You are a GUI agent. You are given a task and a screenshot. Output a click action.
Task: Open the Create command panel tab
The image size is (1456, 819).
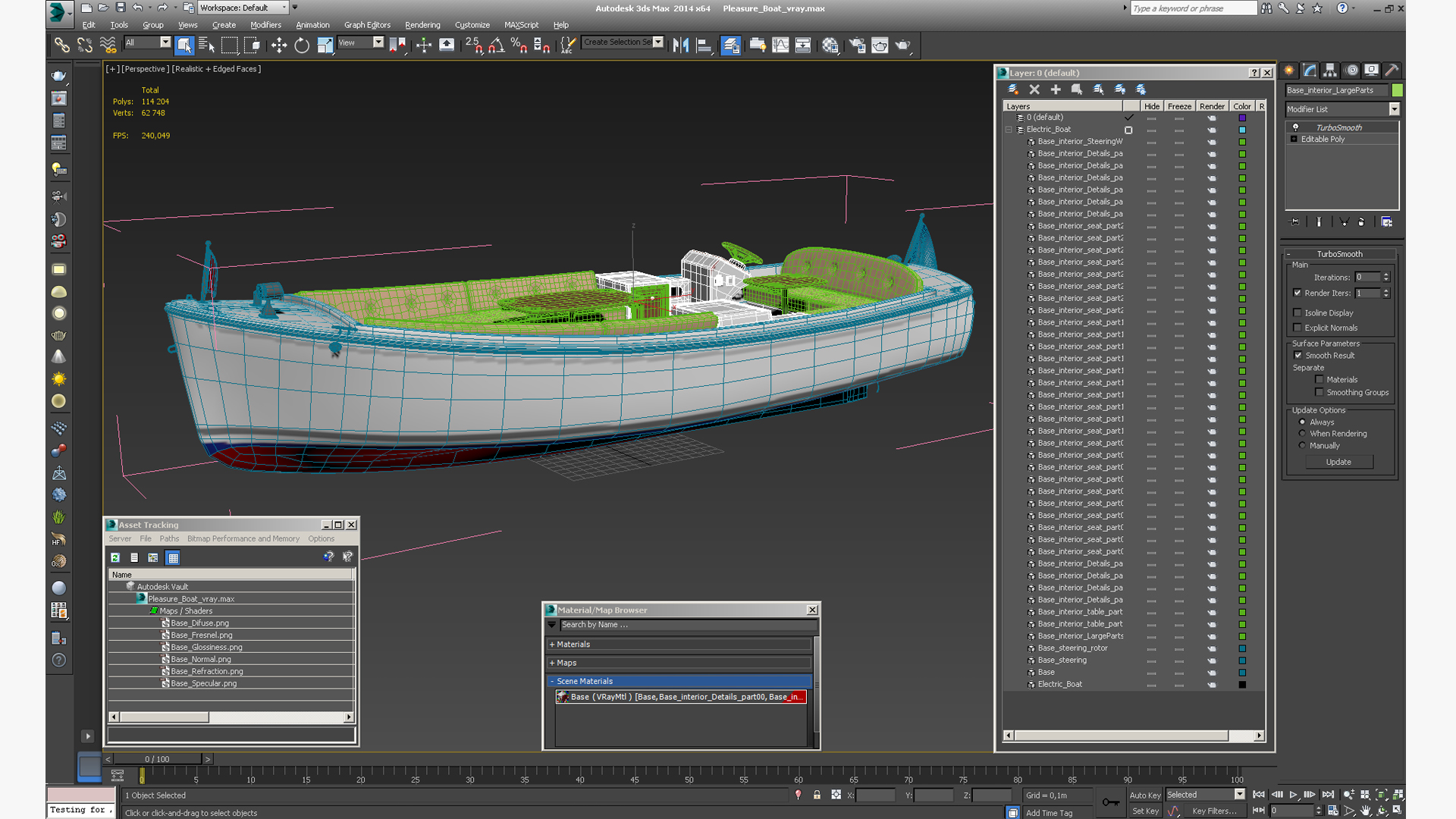click(x=1289, y=71)
